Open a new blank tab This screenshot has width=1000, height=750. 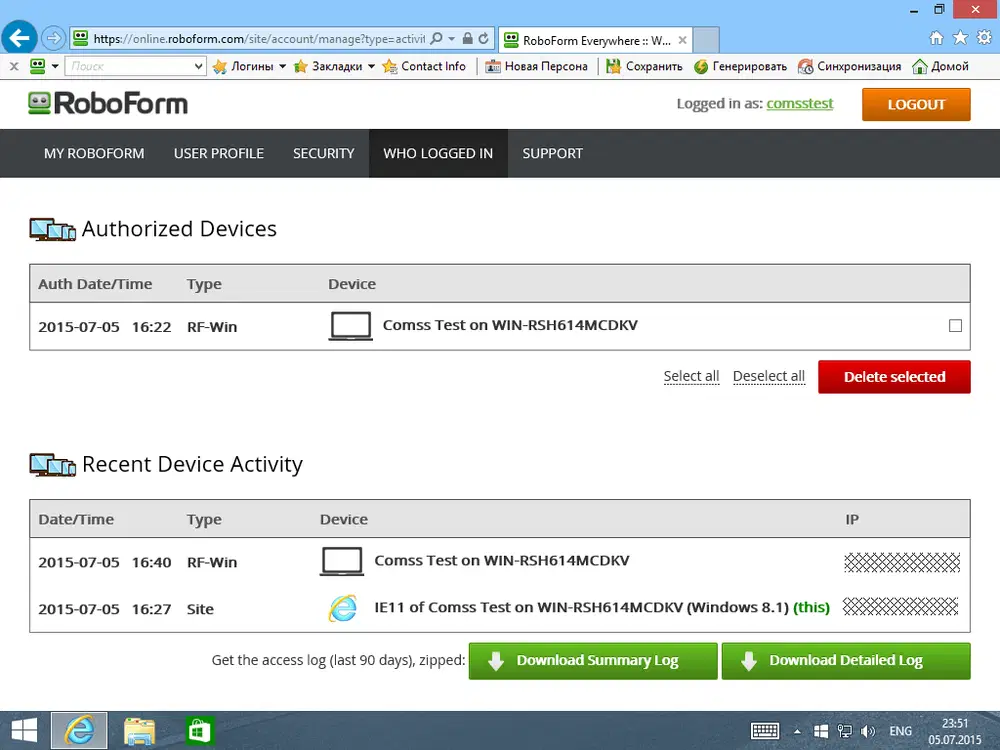click(x=707, y=40)
